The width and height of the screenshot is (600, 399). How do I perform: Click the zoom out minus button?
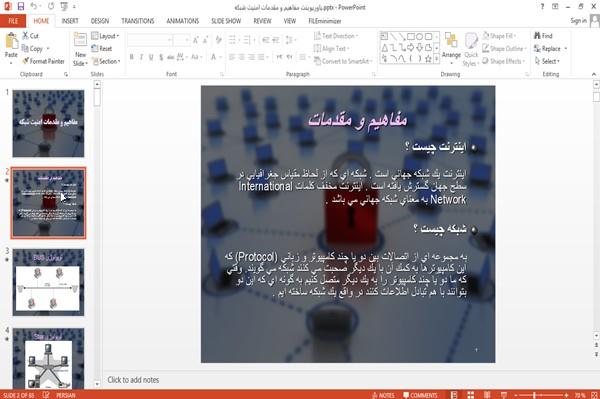click(x=515, y=395)
